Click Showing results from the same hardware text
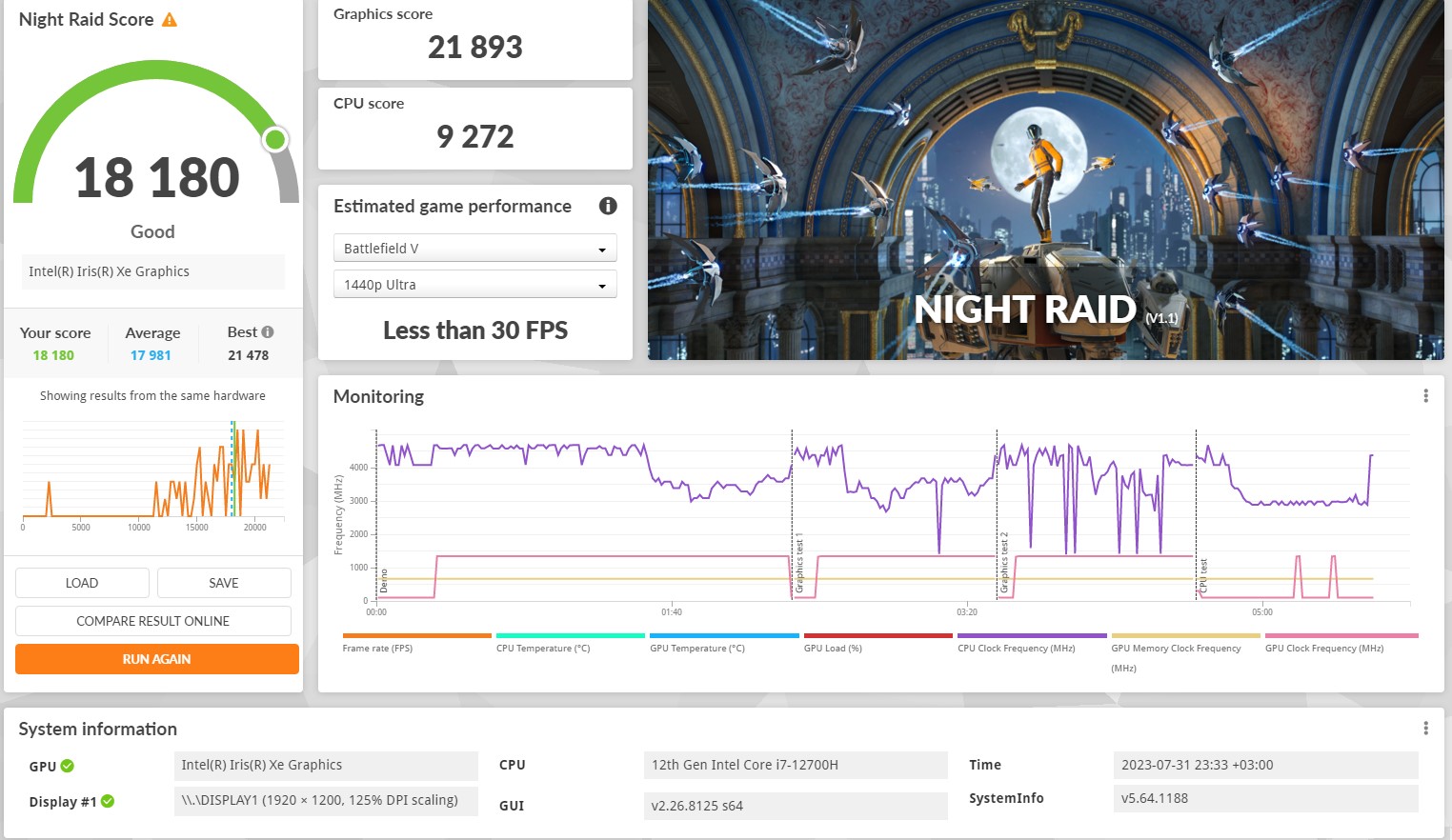 tap(152, 396)
